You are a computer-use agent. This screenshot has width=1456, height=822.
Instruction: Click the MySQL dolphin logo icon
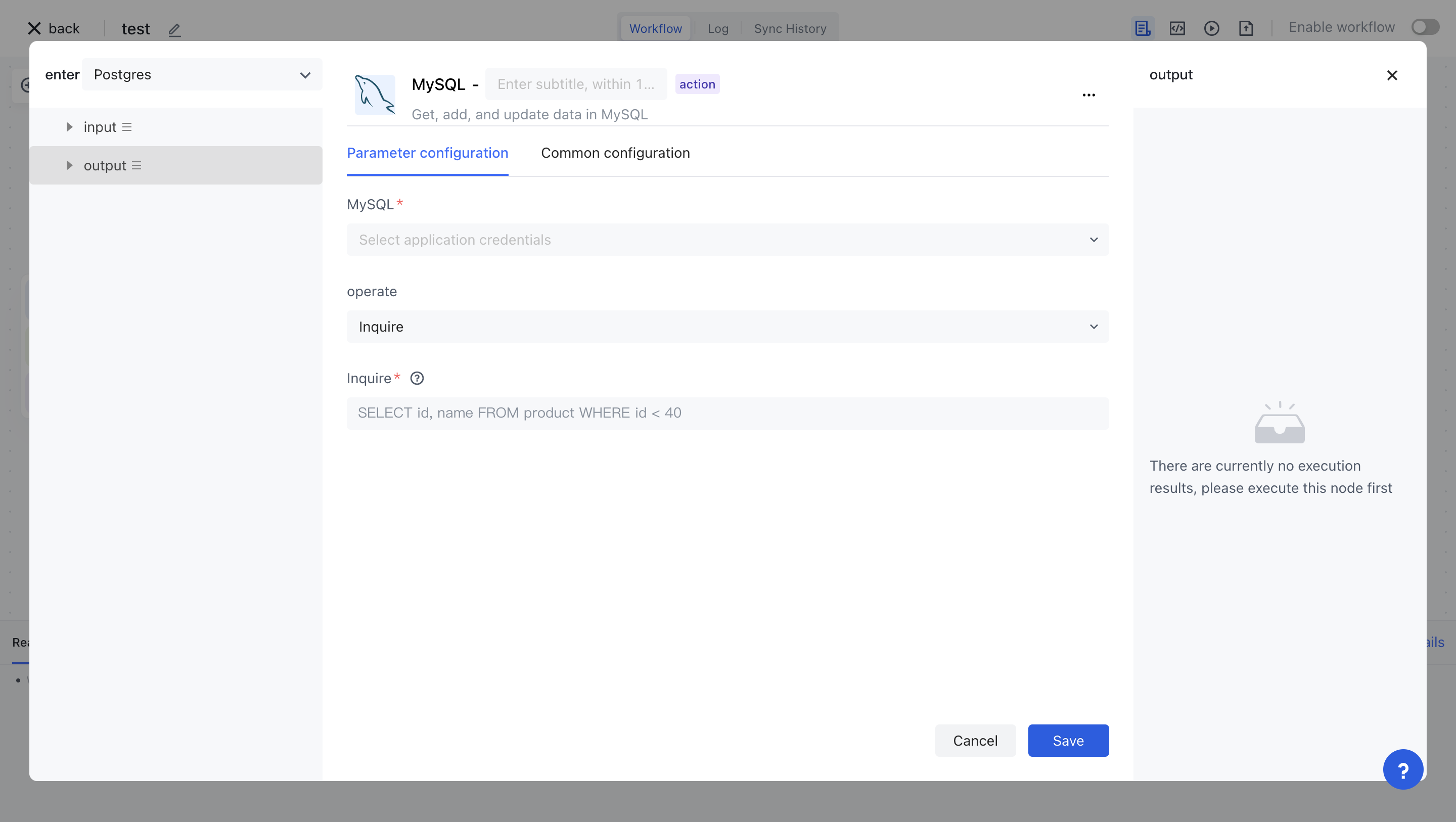coord(375,95)
